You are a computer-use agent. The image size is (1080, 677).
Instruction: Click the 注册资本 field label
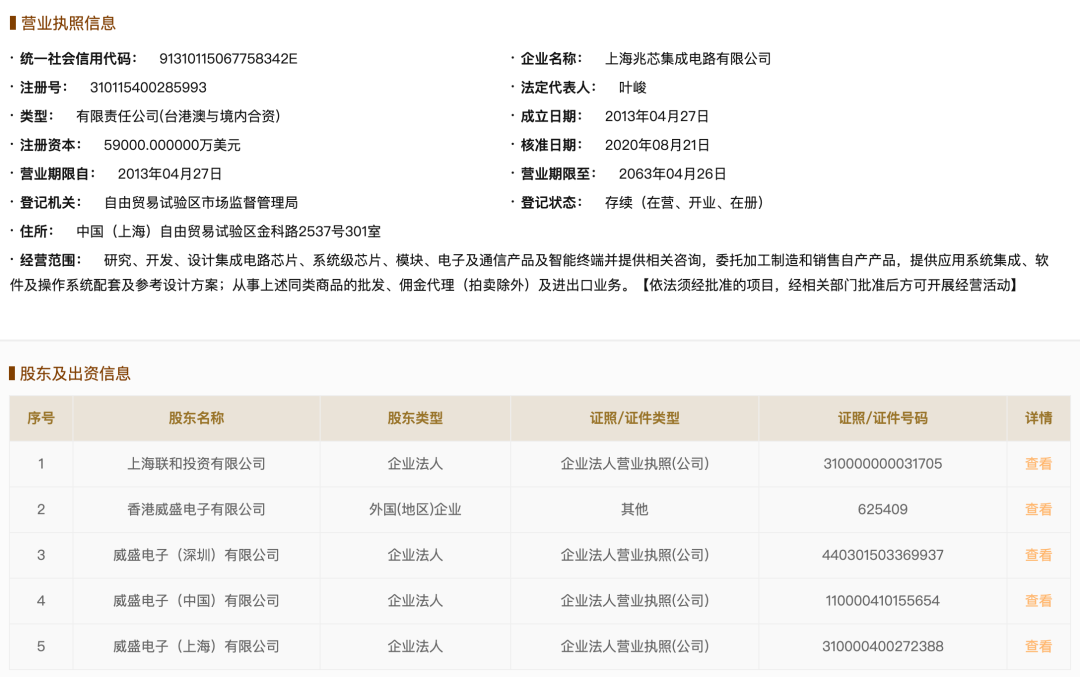(50, 145)
